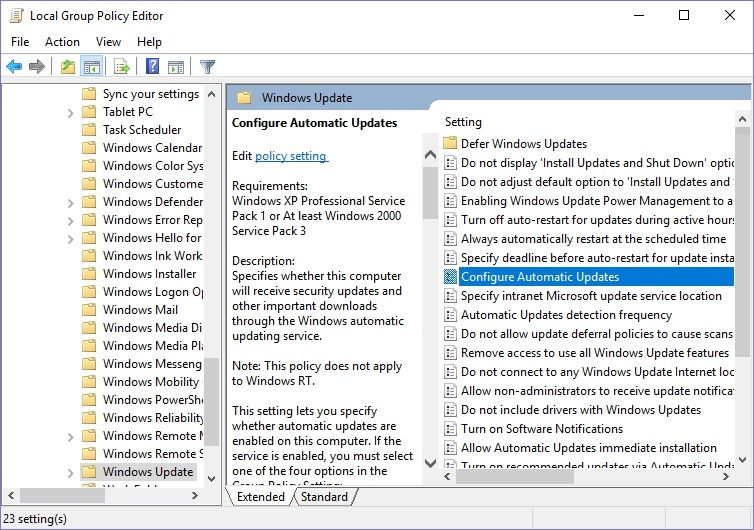Screen dimensions: 754x530
Task: Click folder icon next to Windows Defender
Action: [89, 202]
